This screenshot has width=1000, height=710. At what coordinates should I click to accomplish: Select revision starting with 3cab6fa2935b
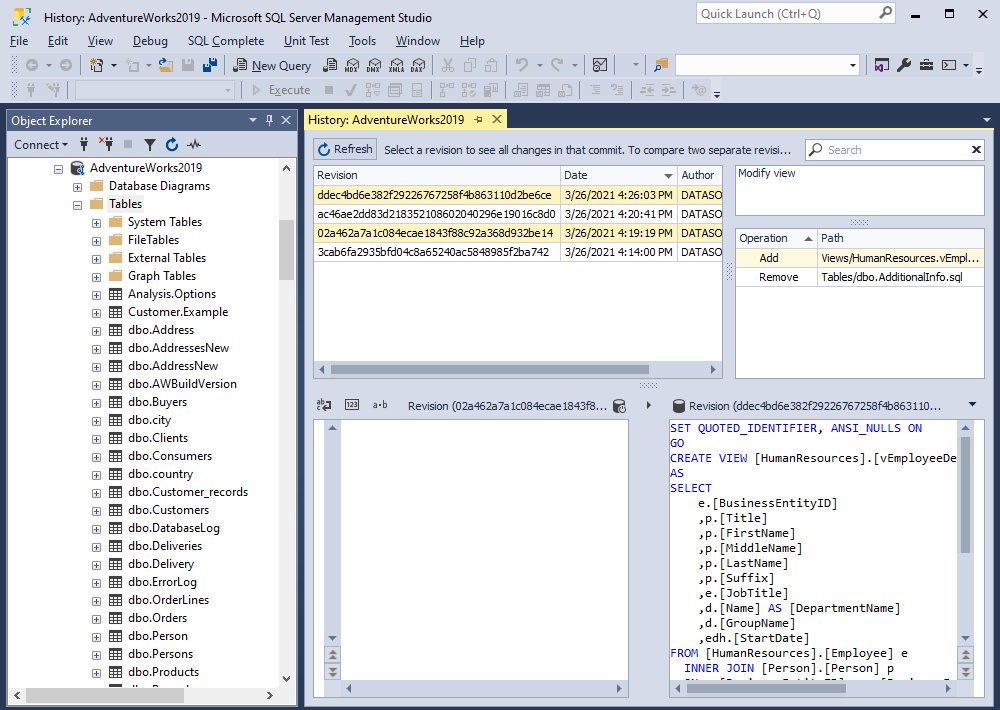click(518, 253)
